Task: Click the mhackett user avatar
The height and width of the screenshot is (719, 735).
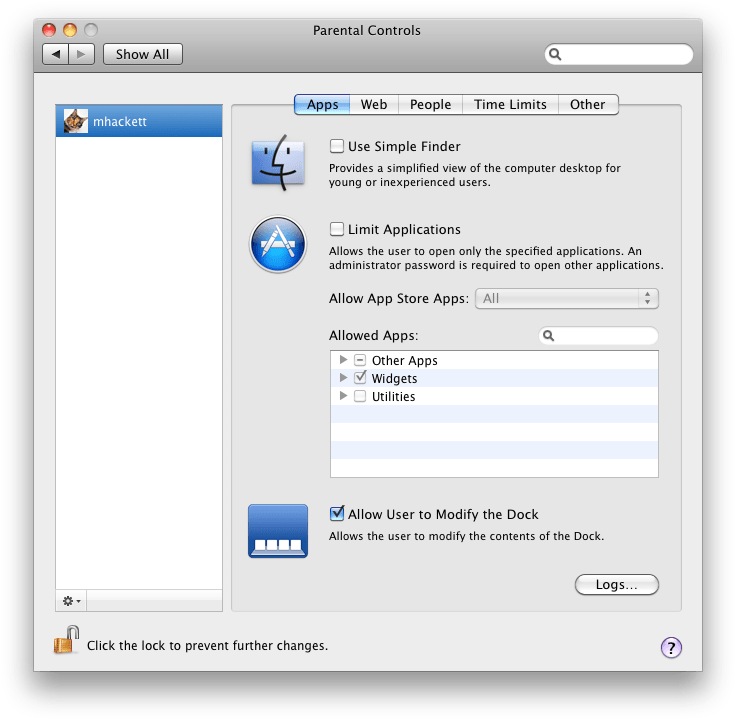Action: tap(76, 121)
